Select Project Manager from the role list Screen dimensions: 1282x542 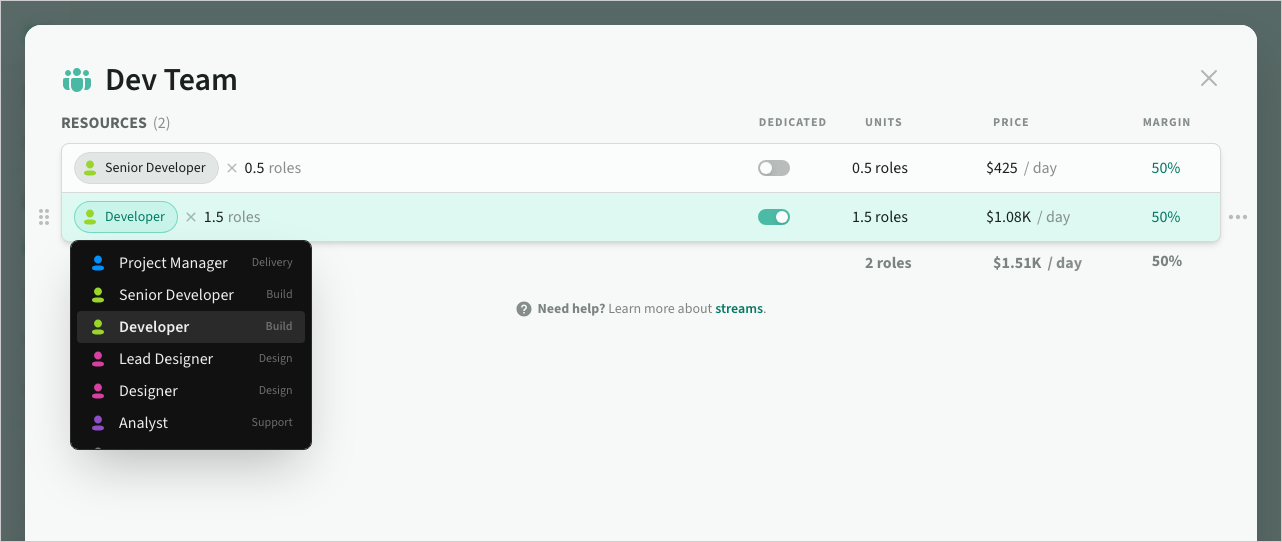point(173,263)
